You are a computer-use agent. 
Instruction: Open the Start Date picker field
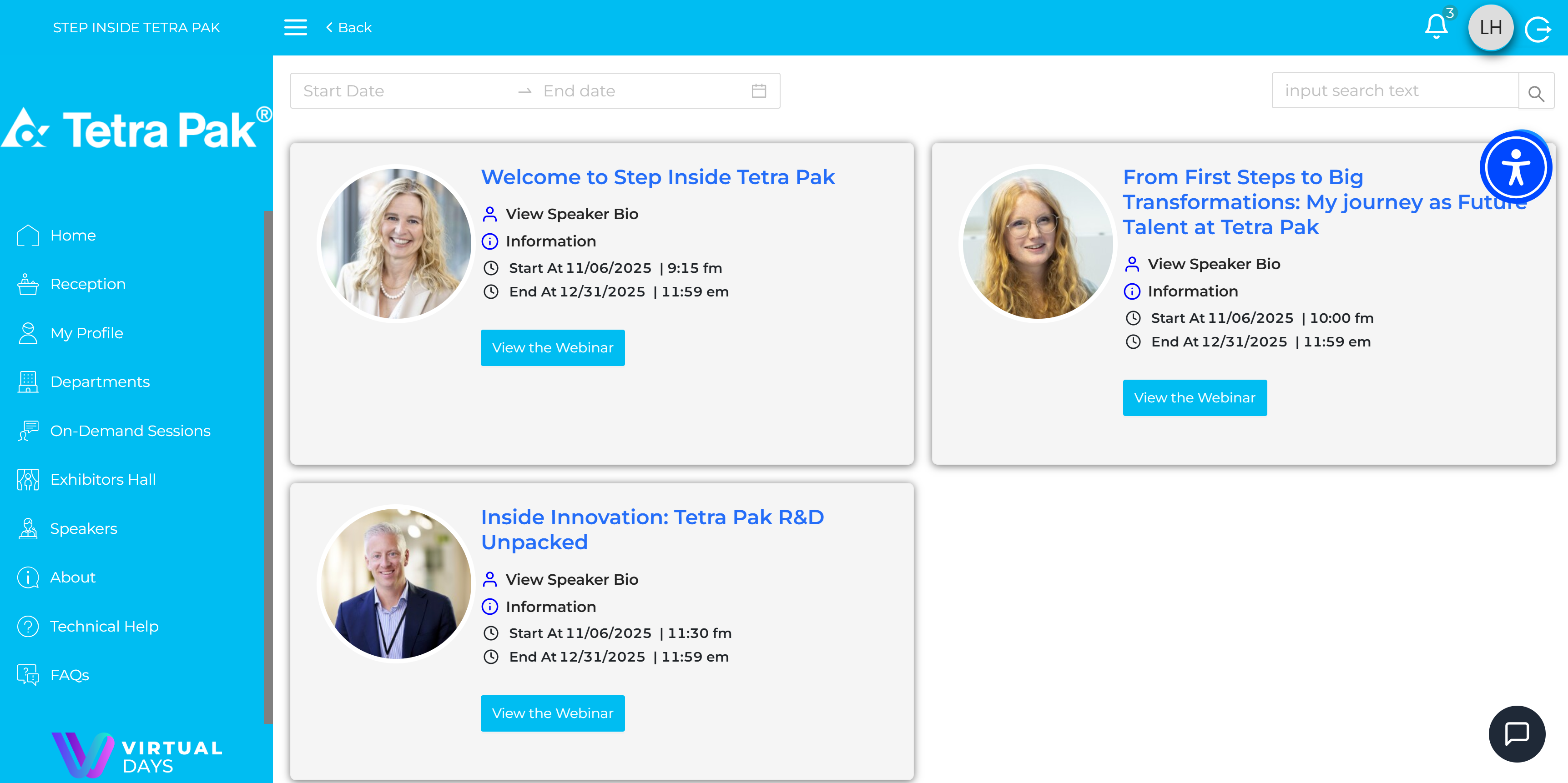(402, 91)
